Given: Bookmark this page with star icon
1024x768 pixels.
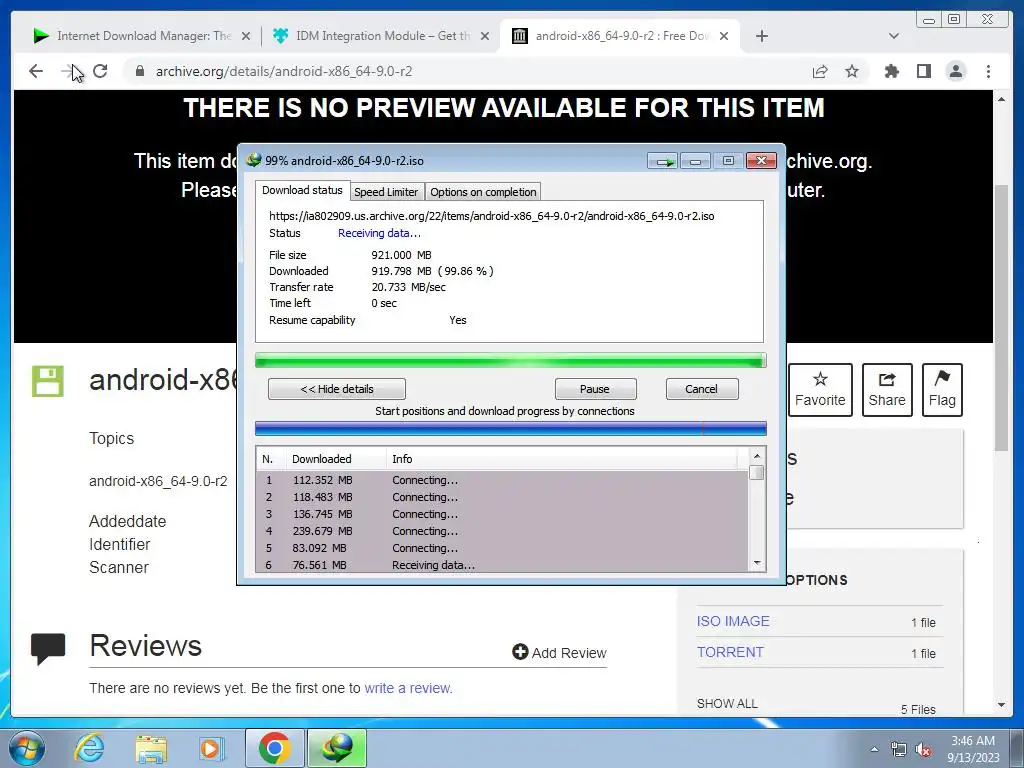Looking at the screenshot, I should (x=852, y=71).
